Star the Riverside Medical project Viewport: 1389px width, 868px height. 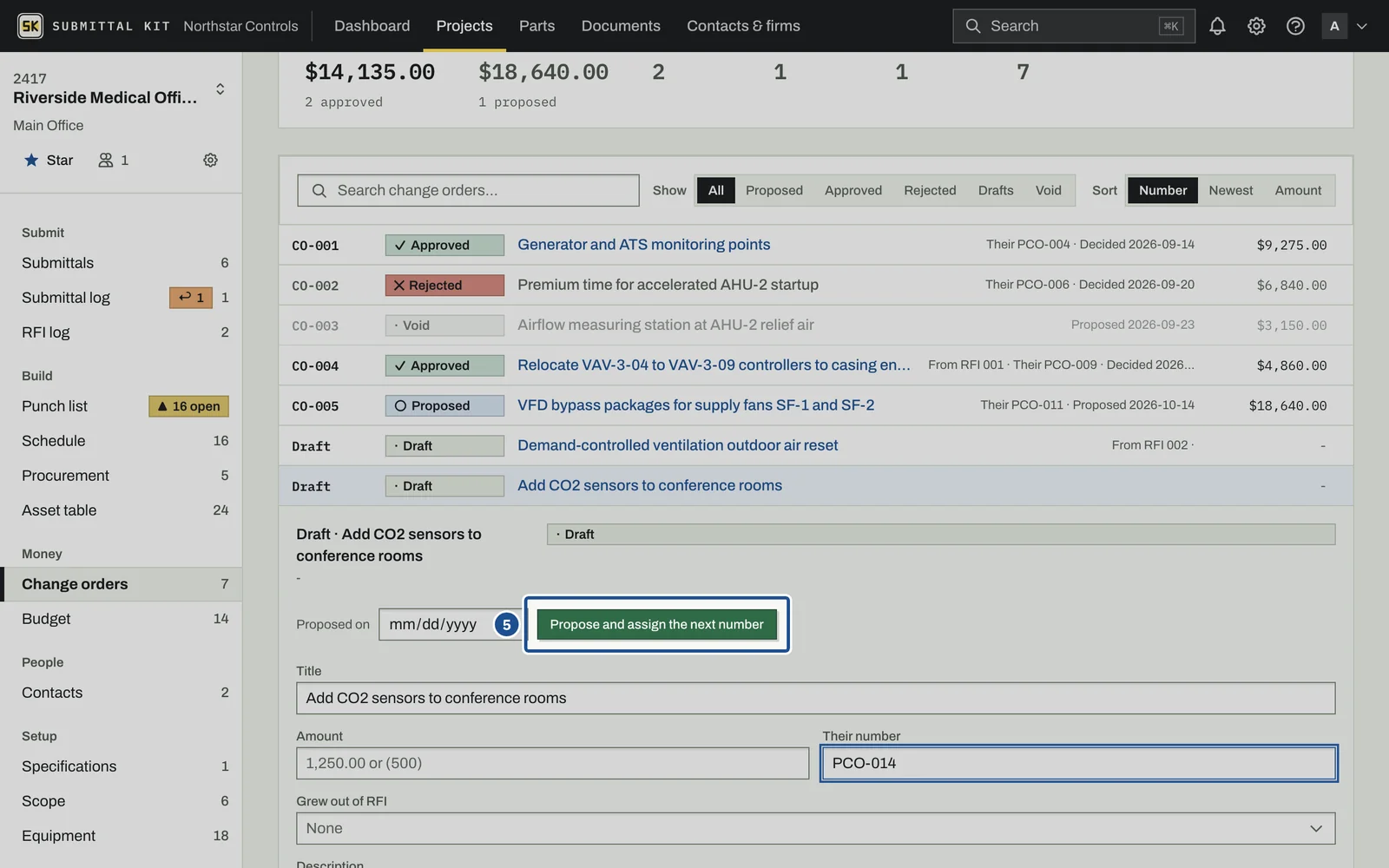pyautogui.click(x=49, y=161)
